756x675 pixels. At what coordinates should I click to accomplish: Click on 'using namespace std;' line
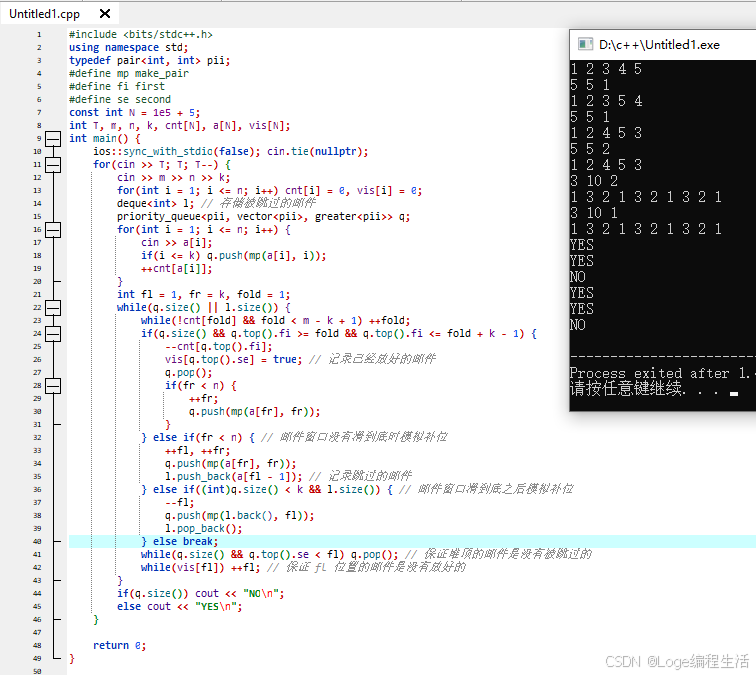coord(128,47)
